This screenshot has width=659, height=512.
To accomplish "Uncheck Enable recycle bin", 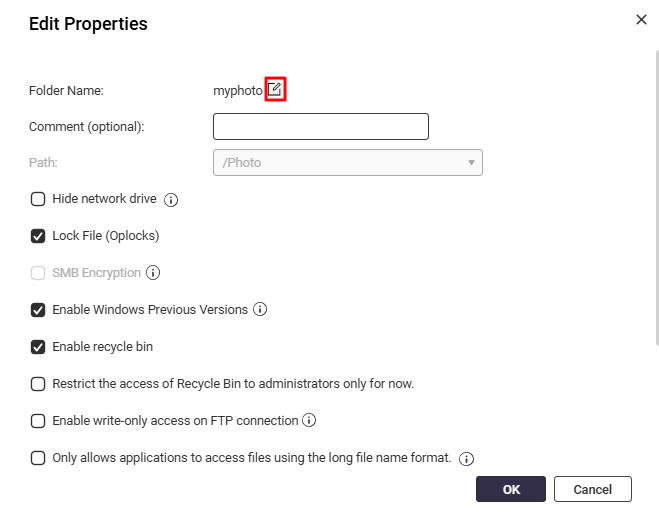I will pyautogui.click(x=38, y=347).
